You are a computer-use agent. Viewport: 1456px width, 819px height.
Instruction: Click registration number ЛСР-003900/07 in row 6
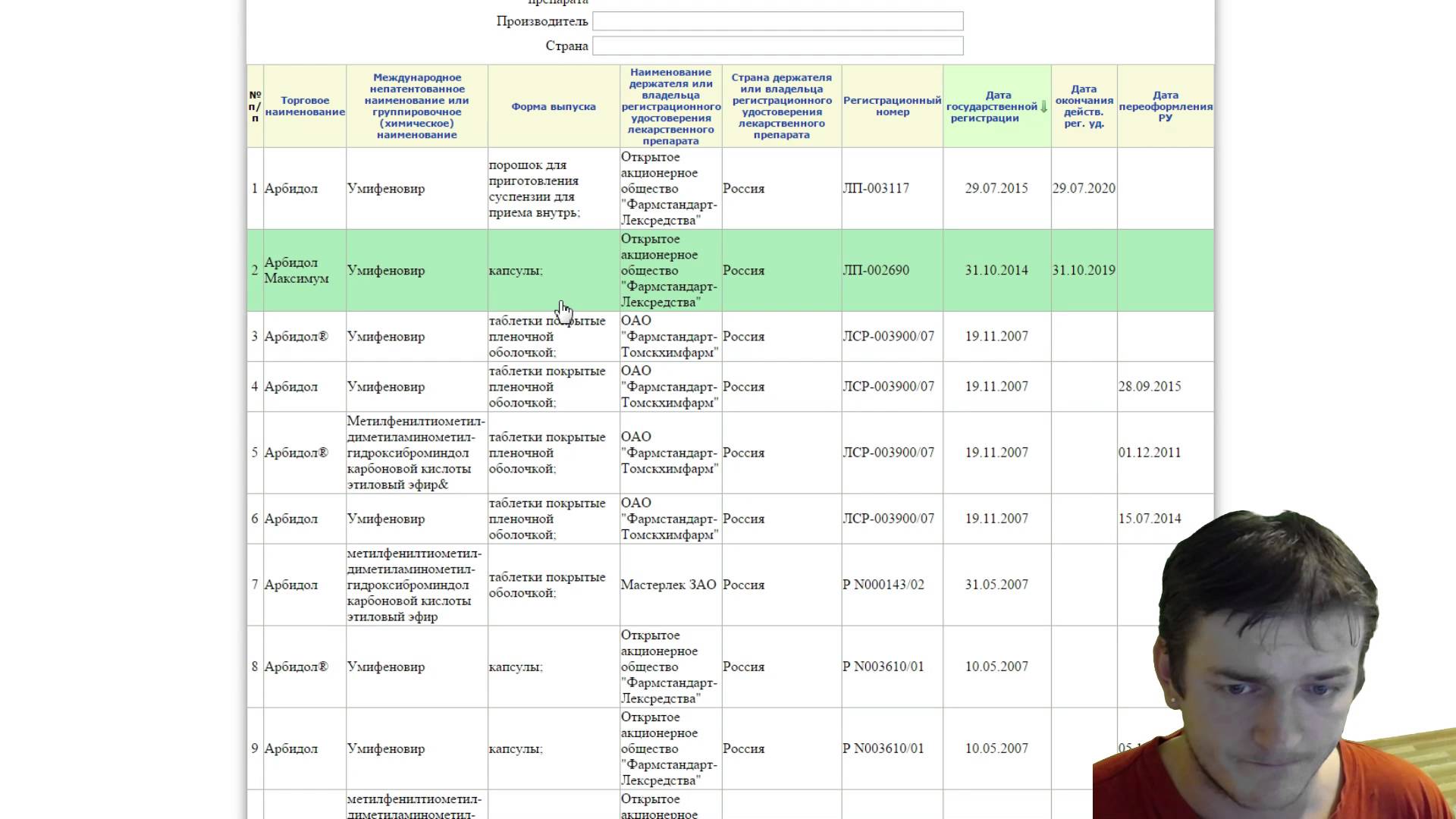[889, 519]
